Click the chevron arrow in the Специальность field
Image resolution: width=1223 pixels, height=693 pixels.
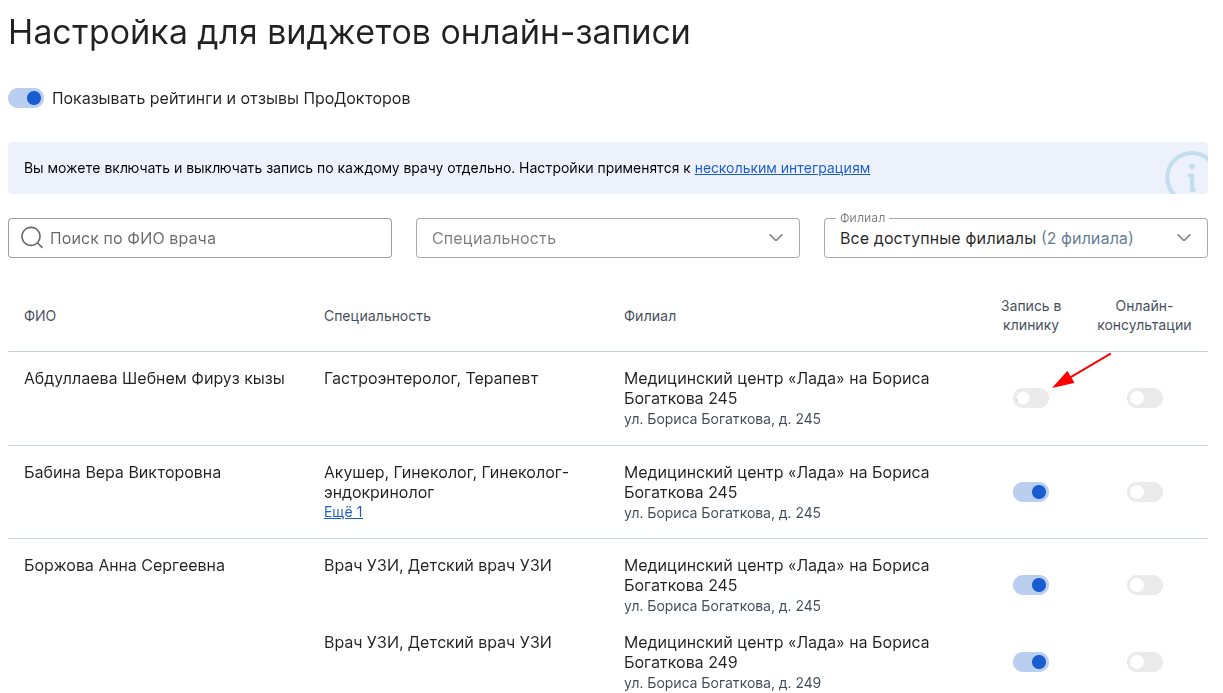tap(776, 238)
